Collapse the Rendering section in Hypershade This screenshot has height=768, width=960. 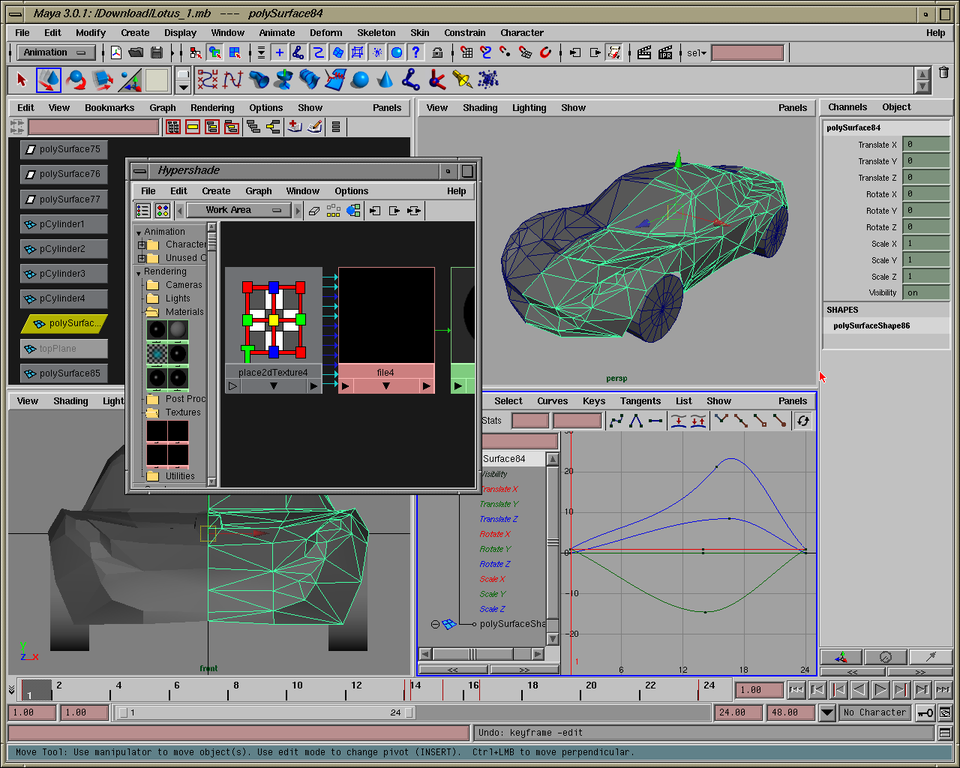point(137,272)
